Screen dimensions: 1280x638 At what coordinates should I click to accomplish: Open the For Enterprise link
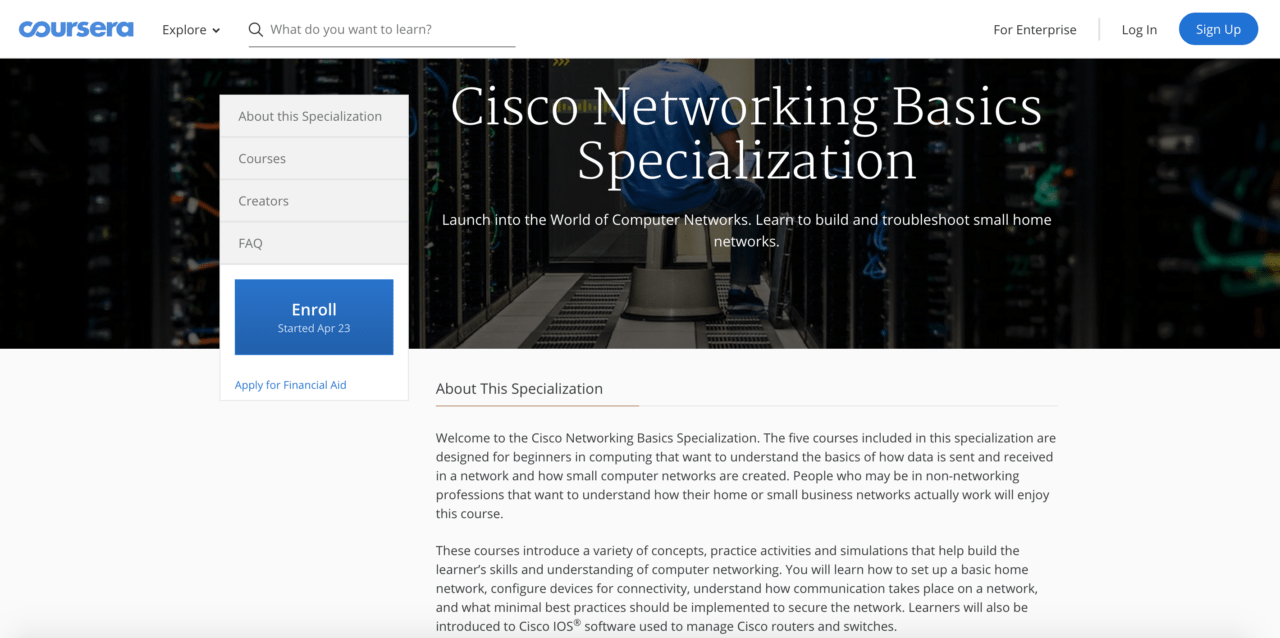click(1035, 30)
